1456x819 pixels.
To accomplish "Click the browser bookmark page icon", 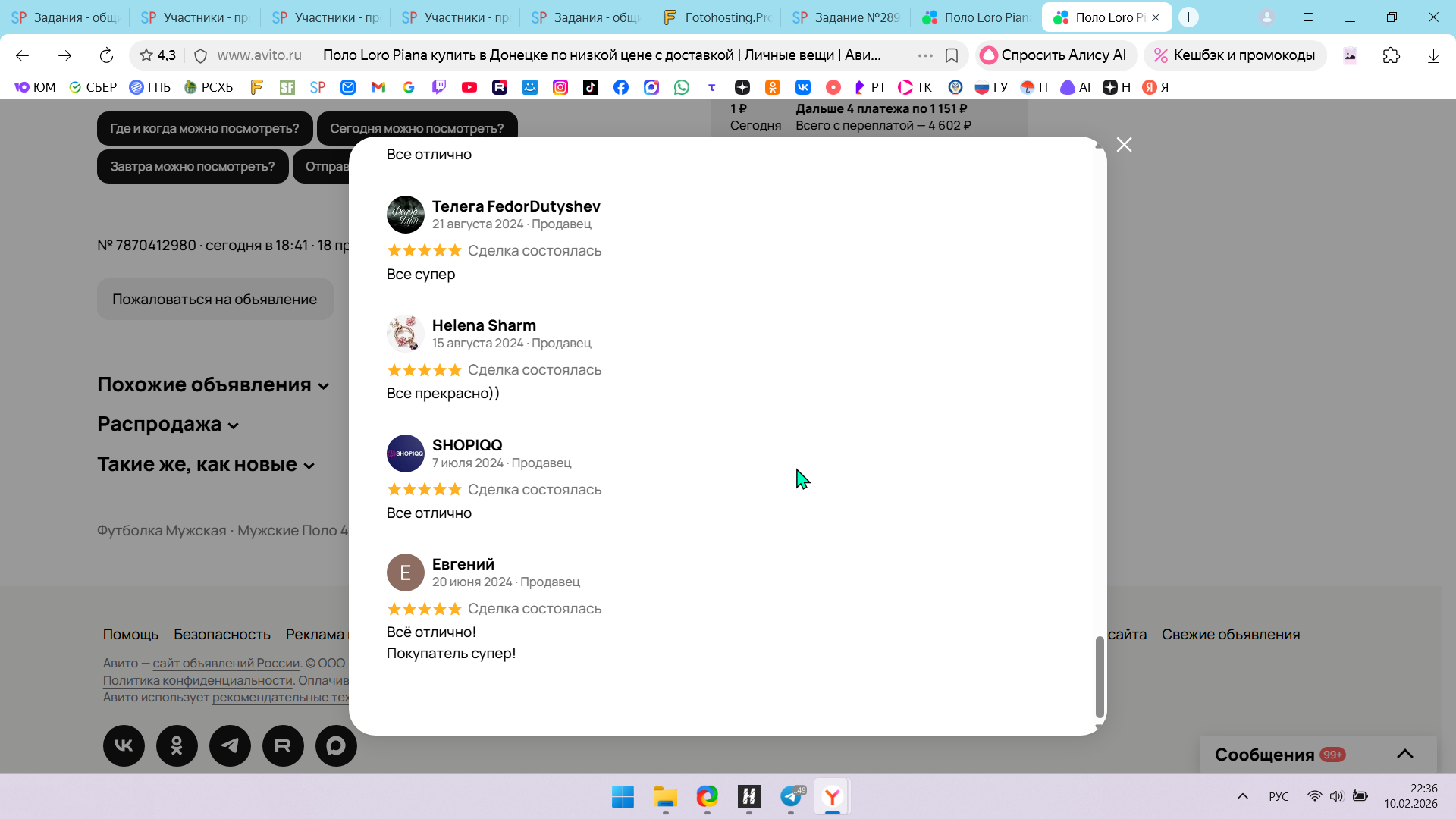I will point(952,55).
